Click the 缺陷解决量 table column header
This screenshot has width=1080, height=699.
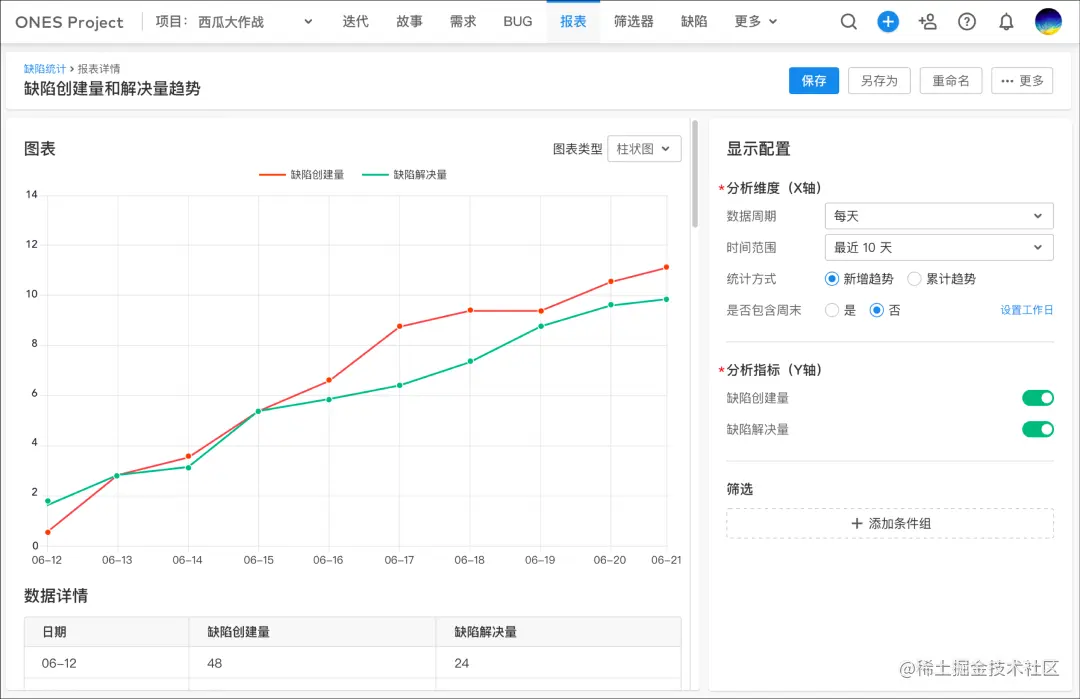559,632
